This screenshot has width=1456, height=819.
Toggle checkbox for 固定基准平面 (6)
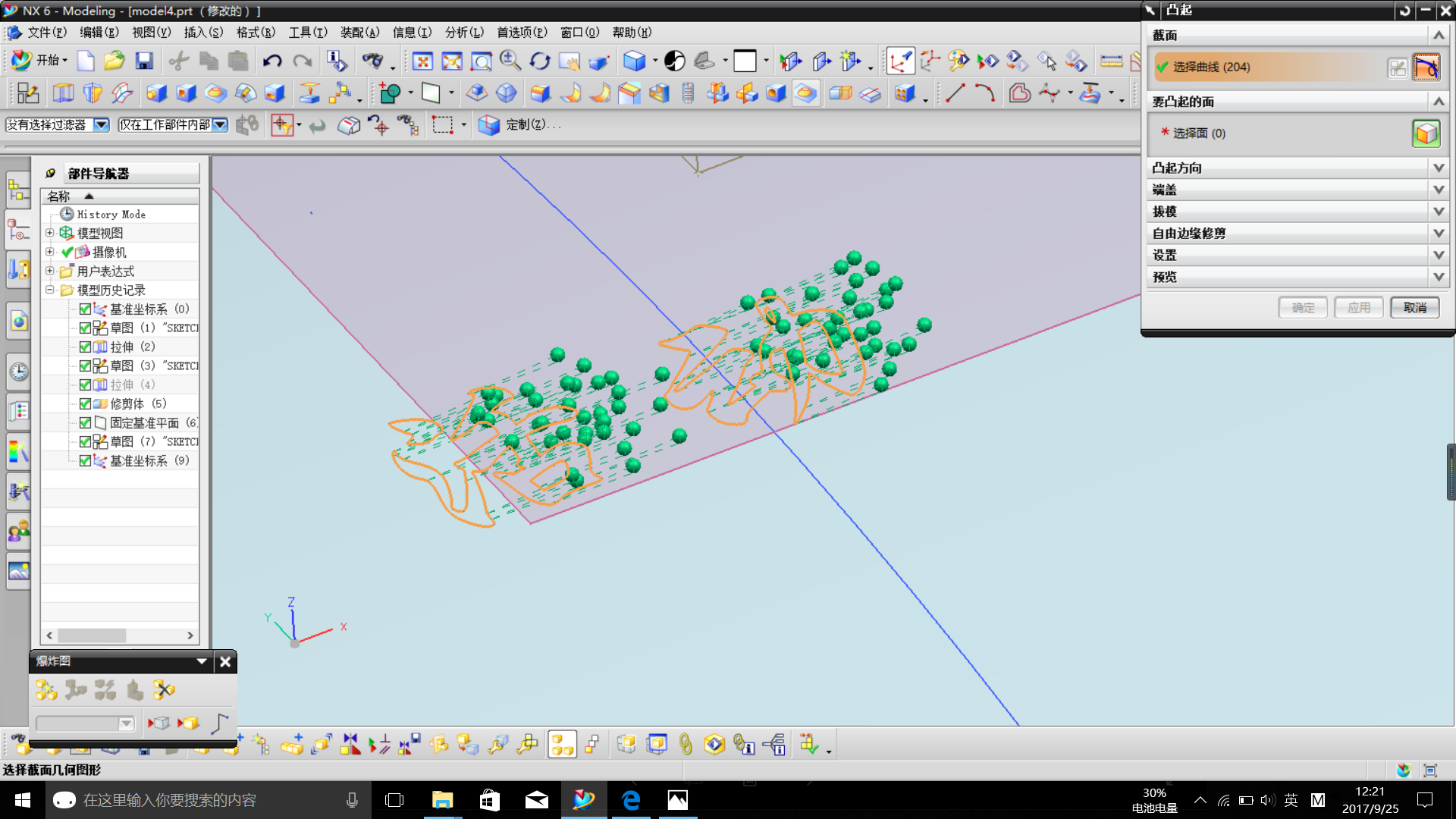(x=85, y=423)
